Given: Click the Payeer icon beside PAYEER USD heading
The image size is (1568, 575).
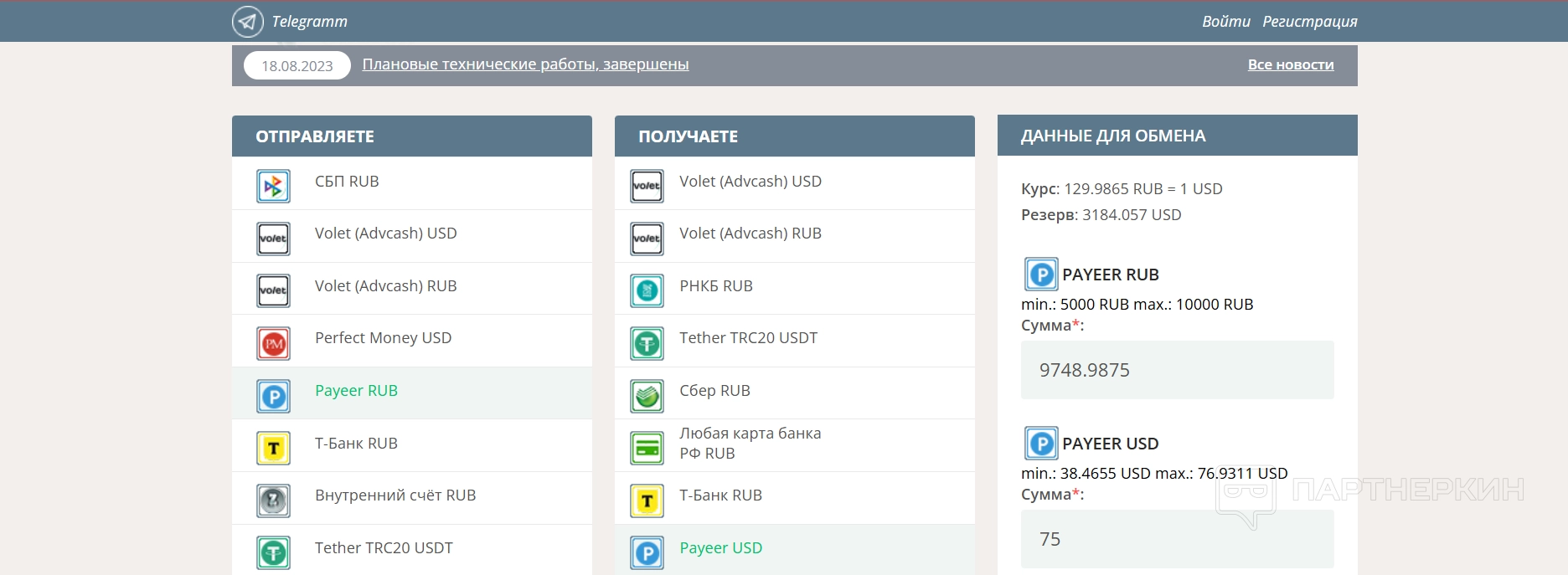Looking at the screenshot, I should coord(1041,443).
